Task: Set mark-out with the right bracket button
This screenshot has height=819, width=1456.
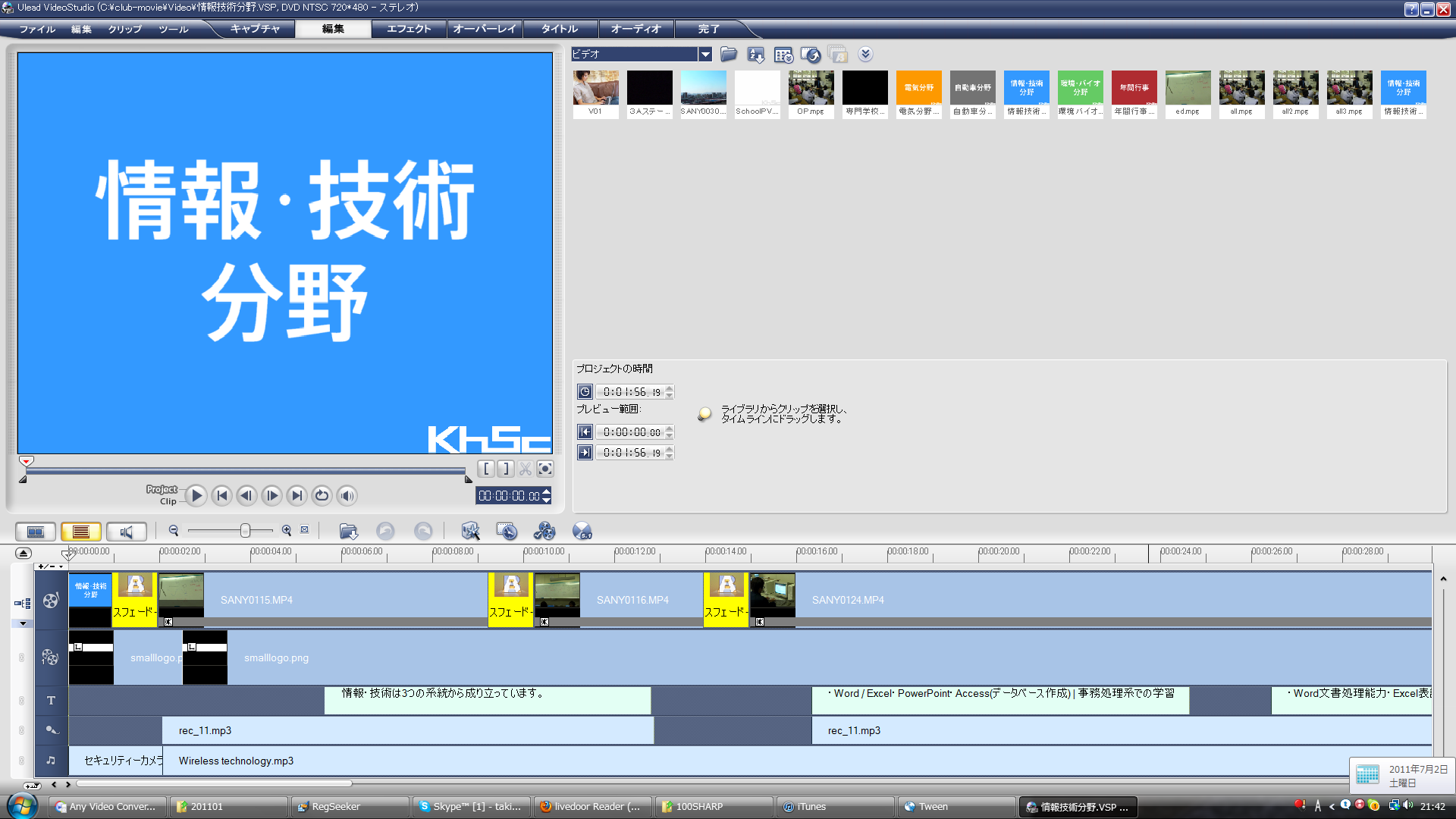Action: tap(506, 469)
